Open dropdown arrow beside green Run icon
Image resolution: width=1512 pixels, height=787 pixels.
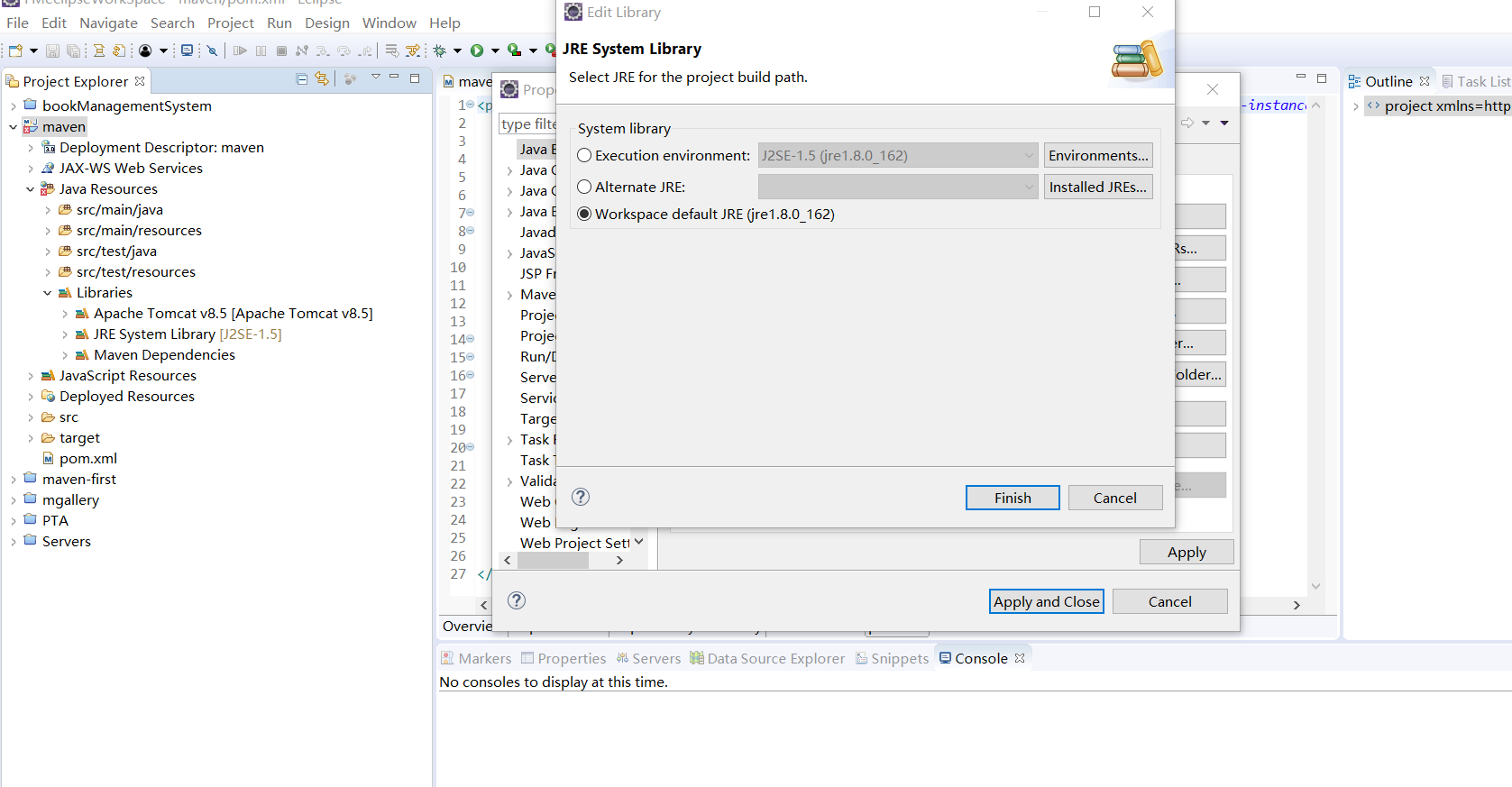[495, 50]
